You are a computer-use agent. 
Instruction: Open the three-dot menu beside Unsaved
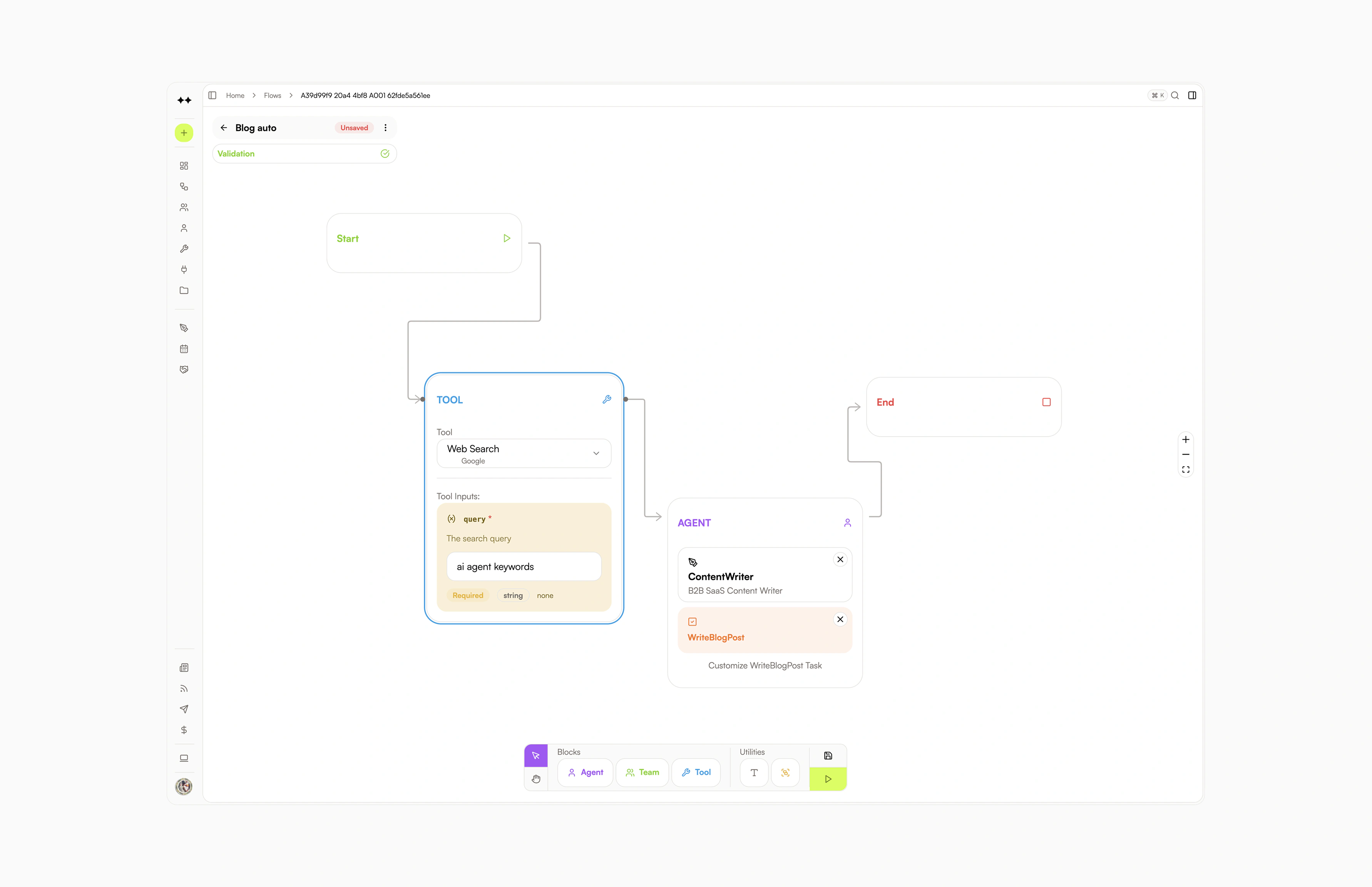point(385,127)
